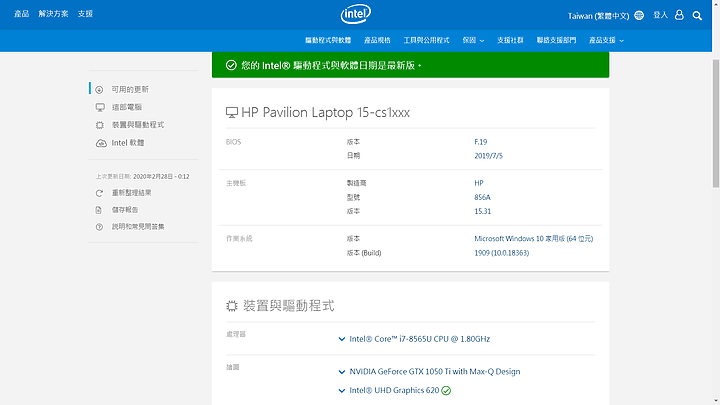
Task: Click the Intel logo in header
Action: 355,14
